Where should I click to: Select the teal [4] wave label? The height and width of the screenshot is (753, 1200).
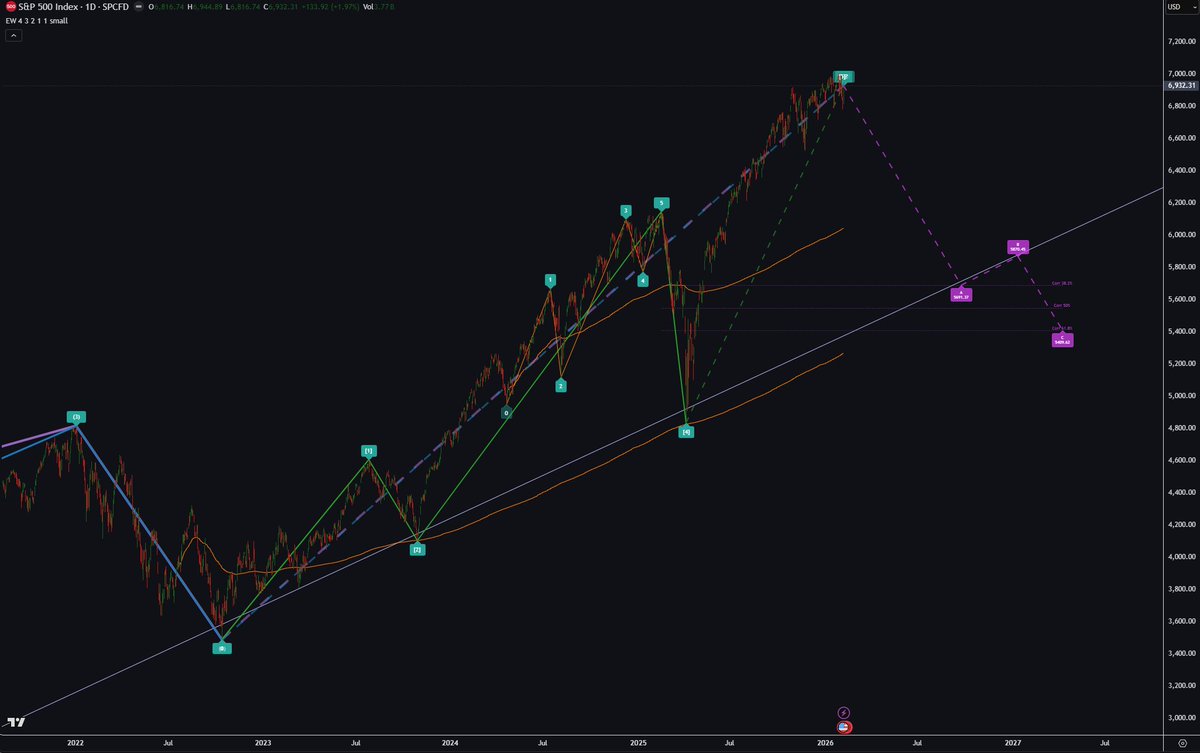686,432
